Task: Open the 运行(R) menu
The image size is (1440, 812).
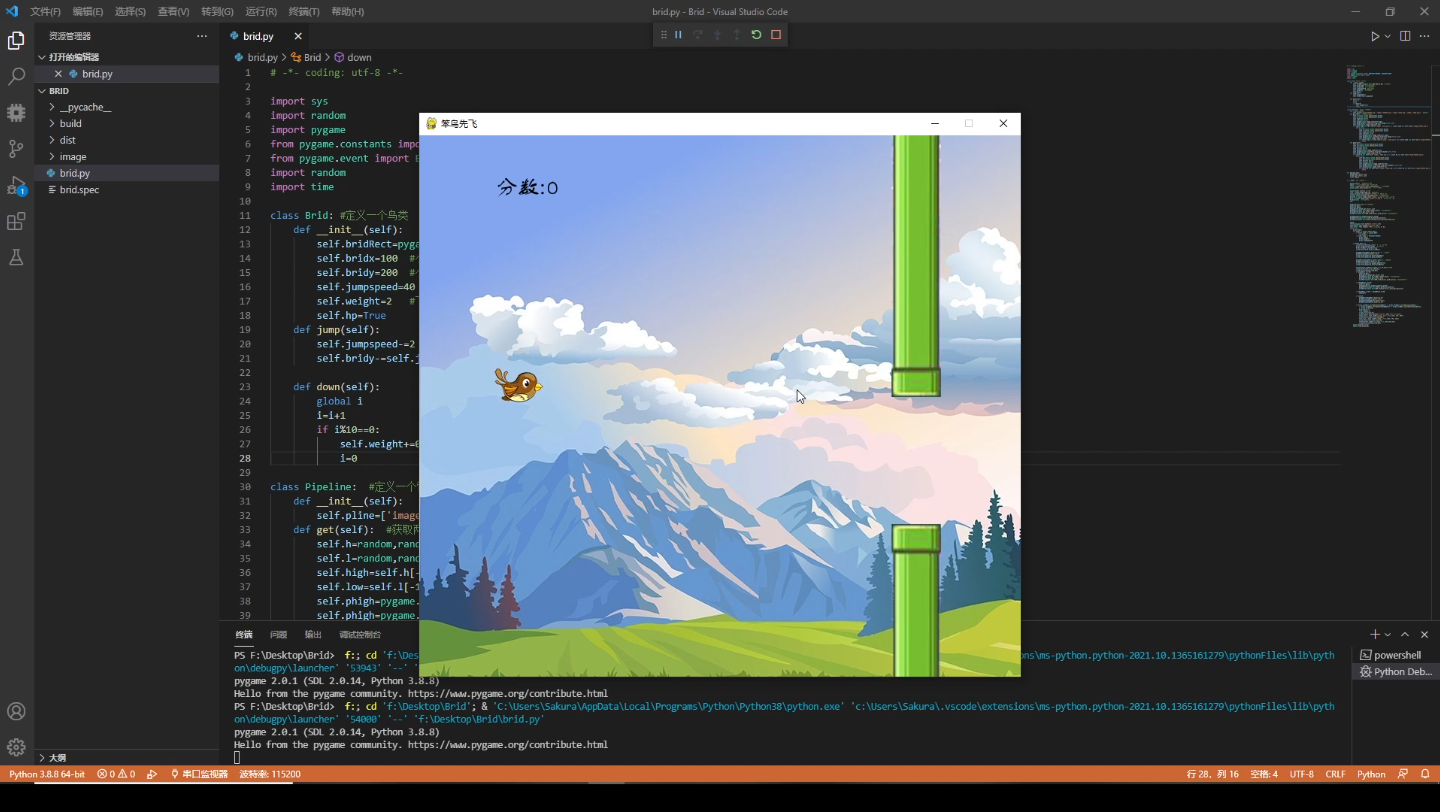Action: [260, 12]
